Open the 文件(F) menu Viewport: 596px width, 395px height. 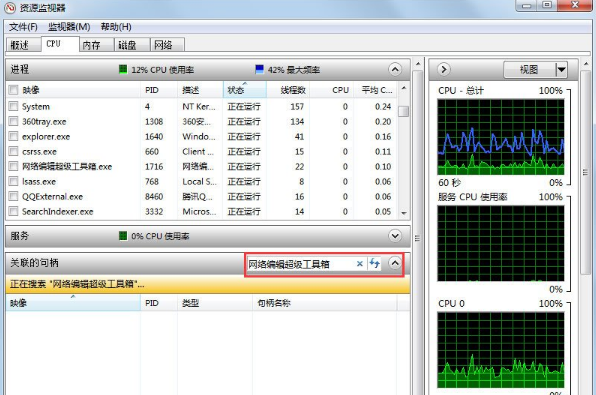point(23,27)
